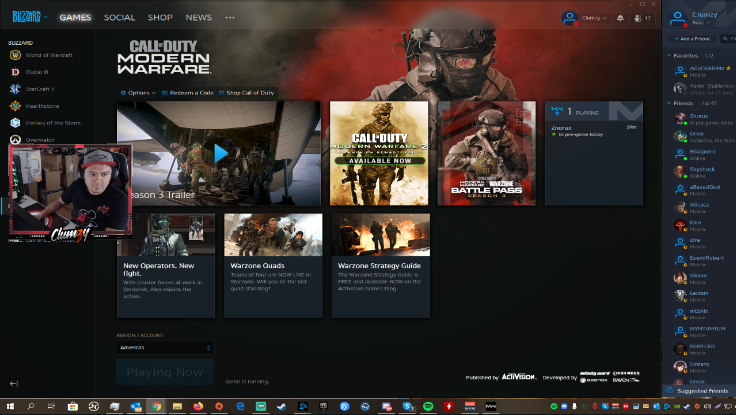The height and width of the screenshot is (415, 736).
Task: Select friend aBasedGod in the list
Action: [x=703, y=190]
